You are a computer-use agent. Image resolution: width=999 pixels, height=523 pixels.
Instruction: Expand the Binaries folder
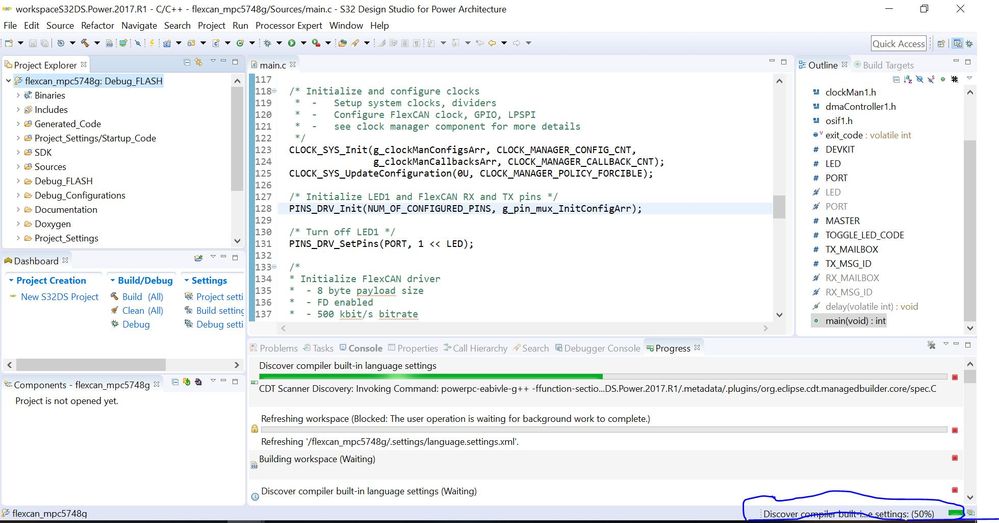[x=18, y=95]
